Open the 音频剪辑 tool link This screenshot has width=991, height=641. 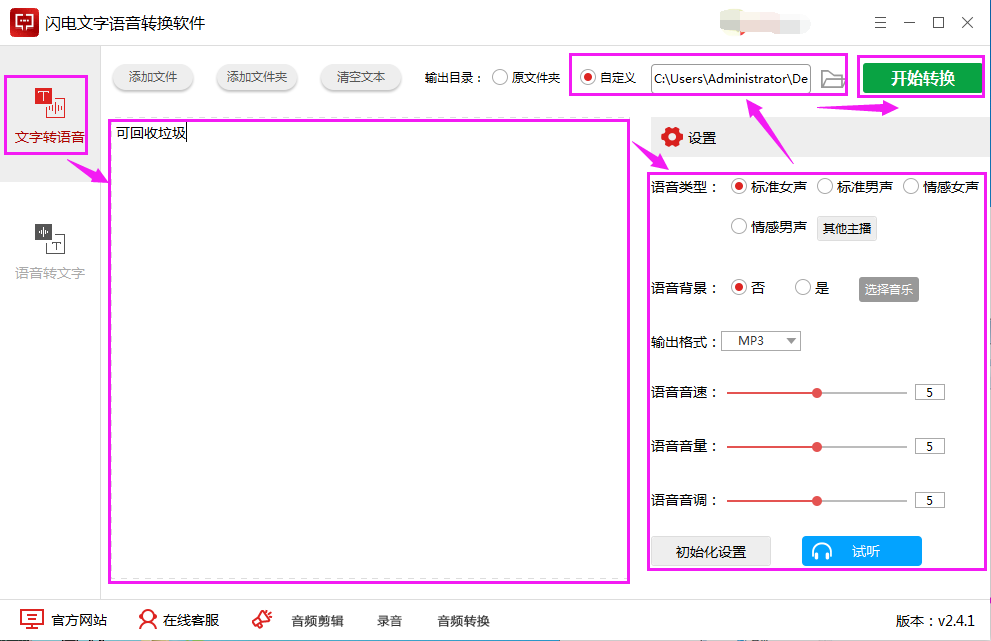(317, 621)
